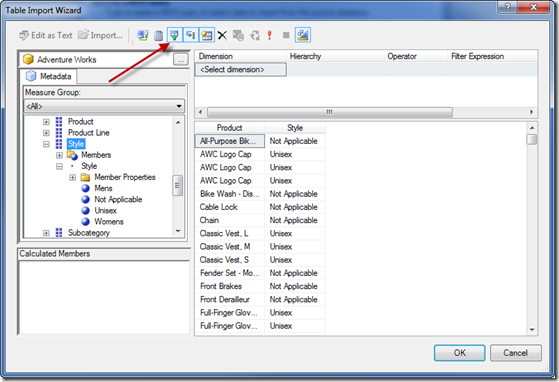
Task: Click the Select dimension filter cell
Action: [x=240, y=69]
